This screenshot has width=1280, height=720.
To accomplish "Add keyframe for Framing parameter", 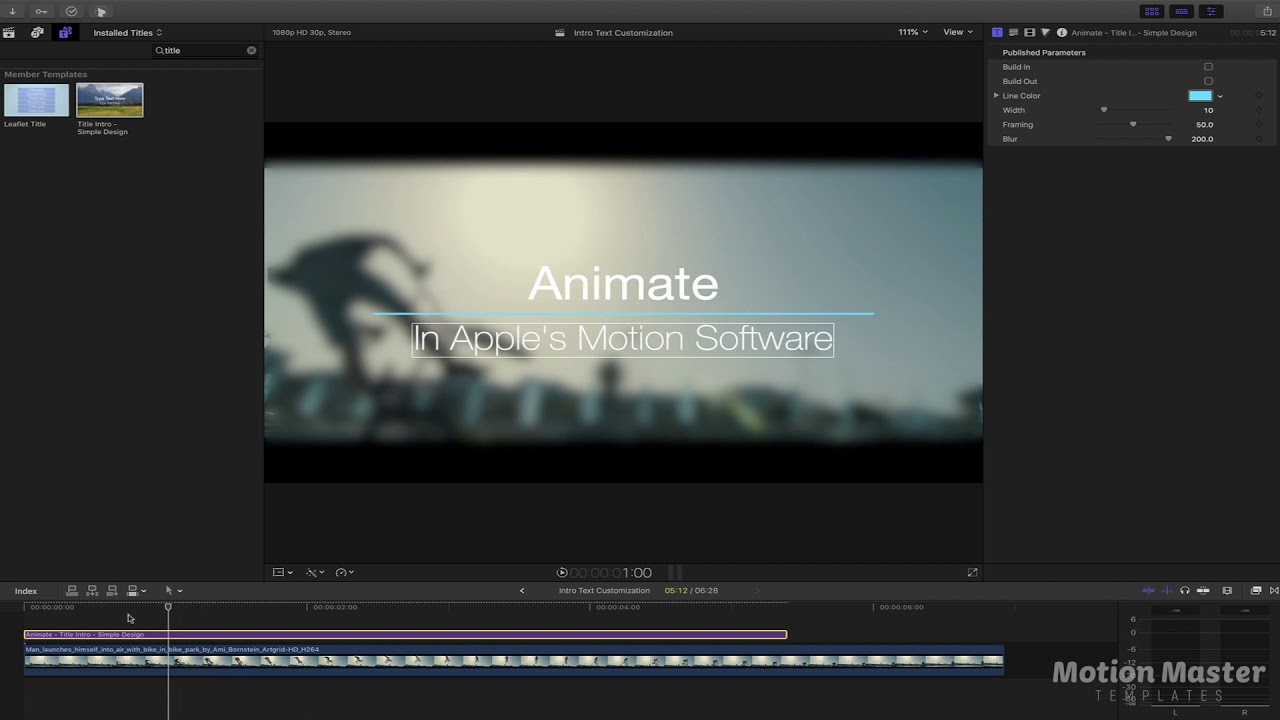I will (1258, 125).
